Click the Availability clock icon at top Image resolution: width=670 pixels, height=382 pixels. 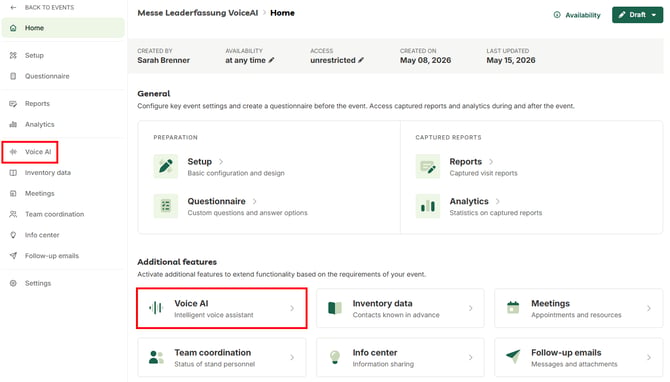point(557,15)
